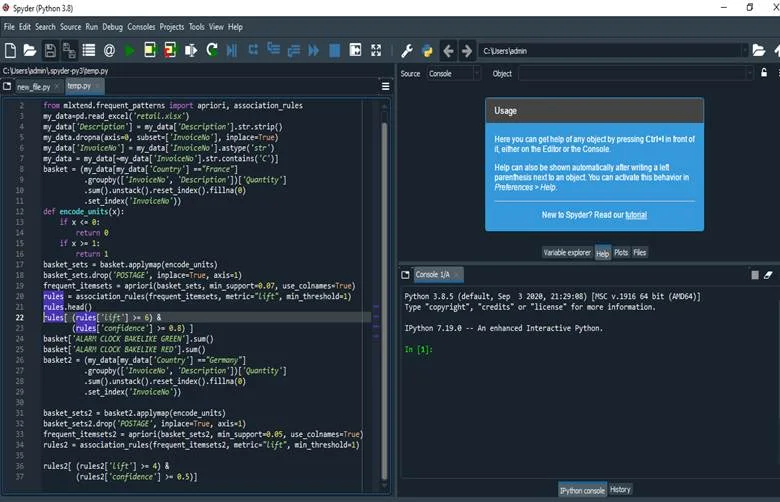The image size is (780, 502).
Task: Continue debug execution icon
Action: [x=314, y=50]
